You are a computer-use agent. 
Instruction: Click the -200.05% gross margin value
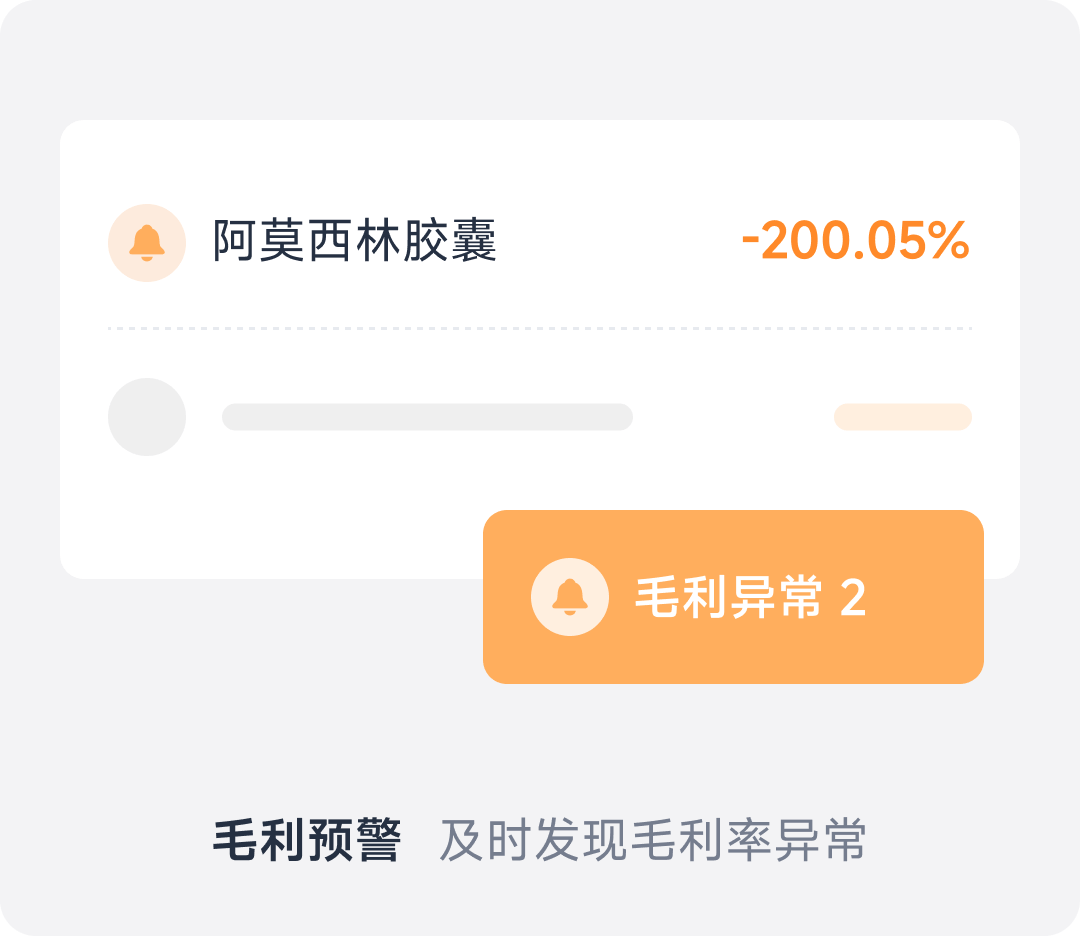(x=855, y=243)
